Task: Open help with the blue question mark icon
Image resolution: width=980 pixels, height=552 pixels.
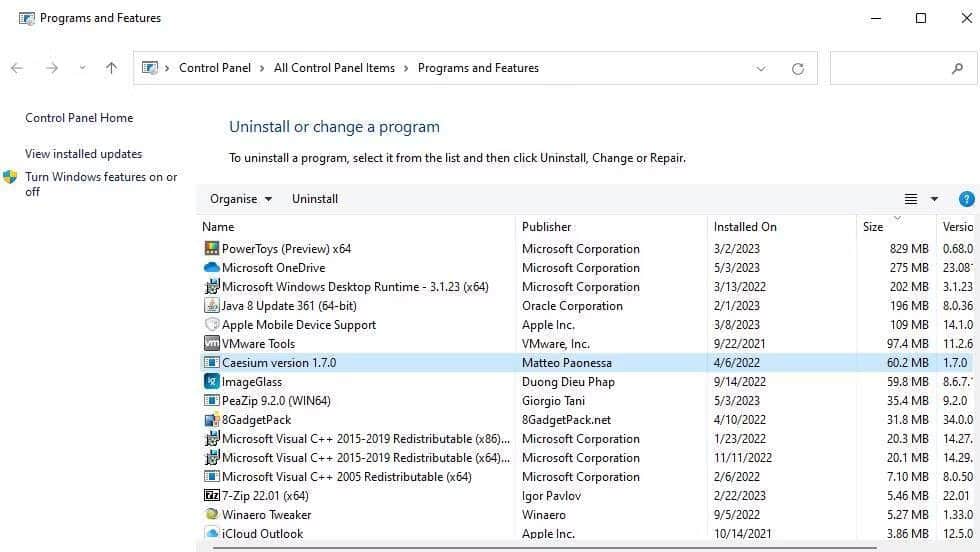Action: pyautogui.click(x=966, y=199)
